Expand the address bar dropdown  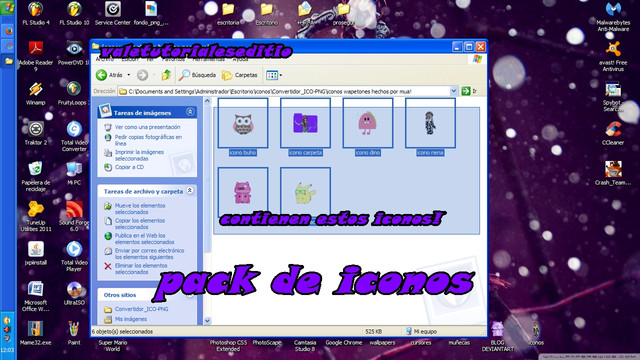pyautogui.click(x=453, y=91)
